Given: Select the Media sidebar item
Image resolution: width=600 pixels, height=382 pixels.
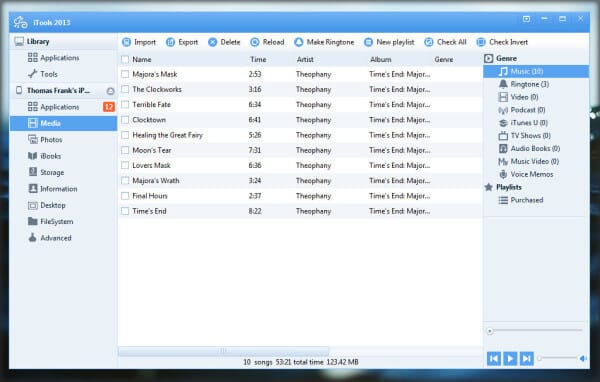Looking at the screenshot, I should point(64,123).
